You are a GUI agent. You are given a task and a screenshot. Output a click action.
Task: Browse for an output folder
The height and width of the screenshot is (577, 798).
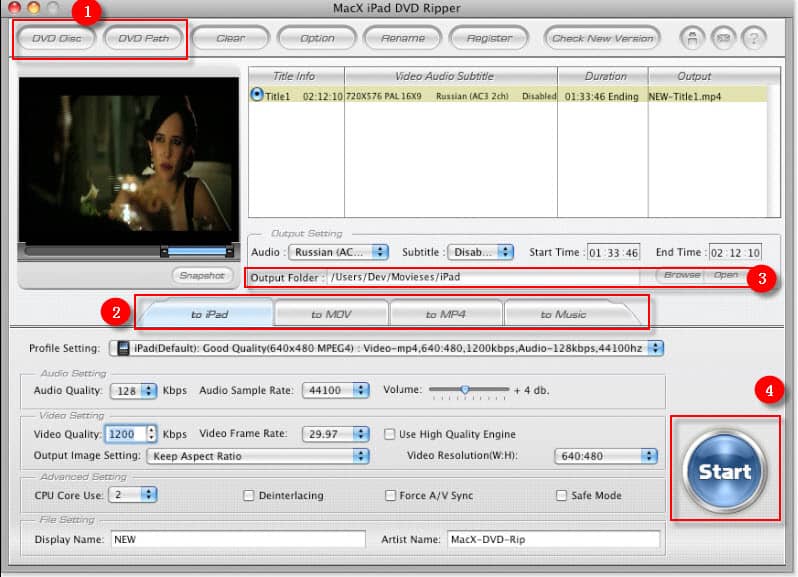click(681, 275)
